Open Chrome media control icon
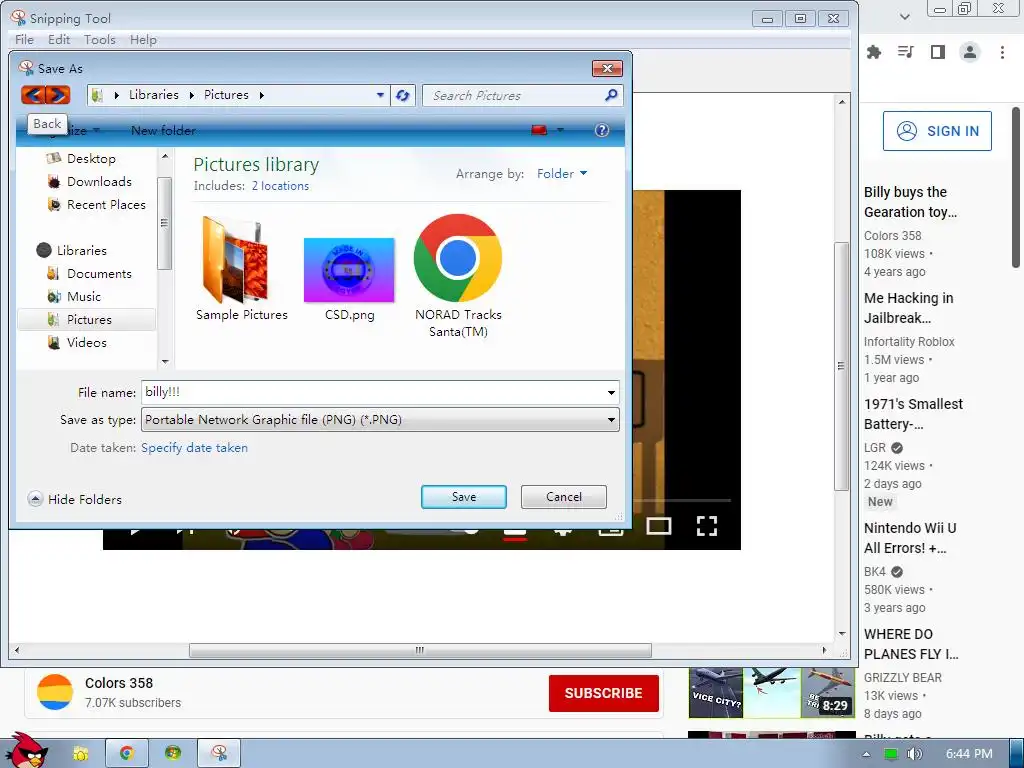This screenshot has height=768, width=1024. coord(905,52)
